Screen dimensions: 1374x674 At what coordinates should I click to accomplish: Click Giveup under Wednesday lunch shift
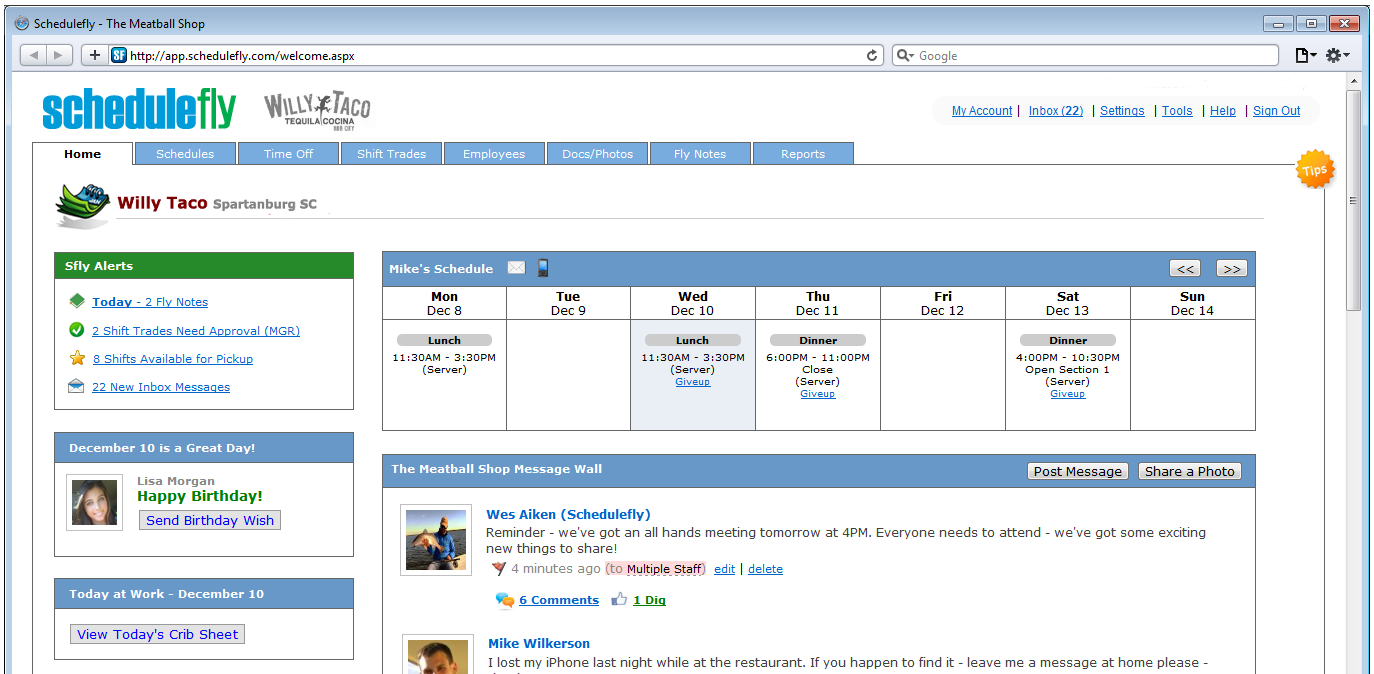click(693, 382)
